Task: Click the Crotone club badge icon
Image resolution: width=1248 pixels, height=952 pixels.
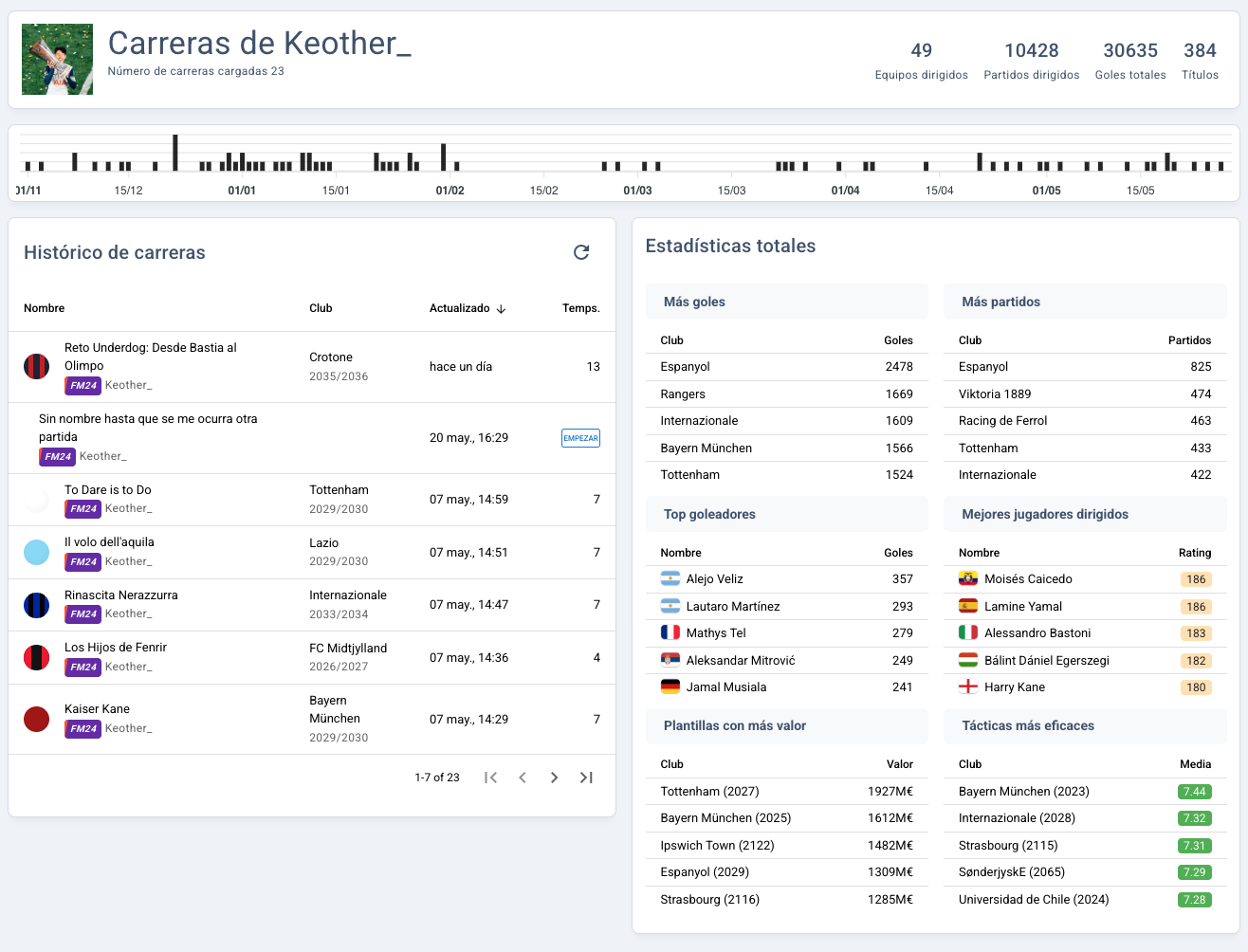Action: click(36, 366)
